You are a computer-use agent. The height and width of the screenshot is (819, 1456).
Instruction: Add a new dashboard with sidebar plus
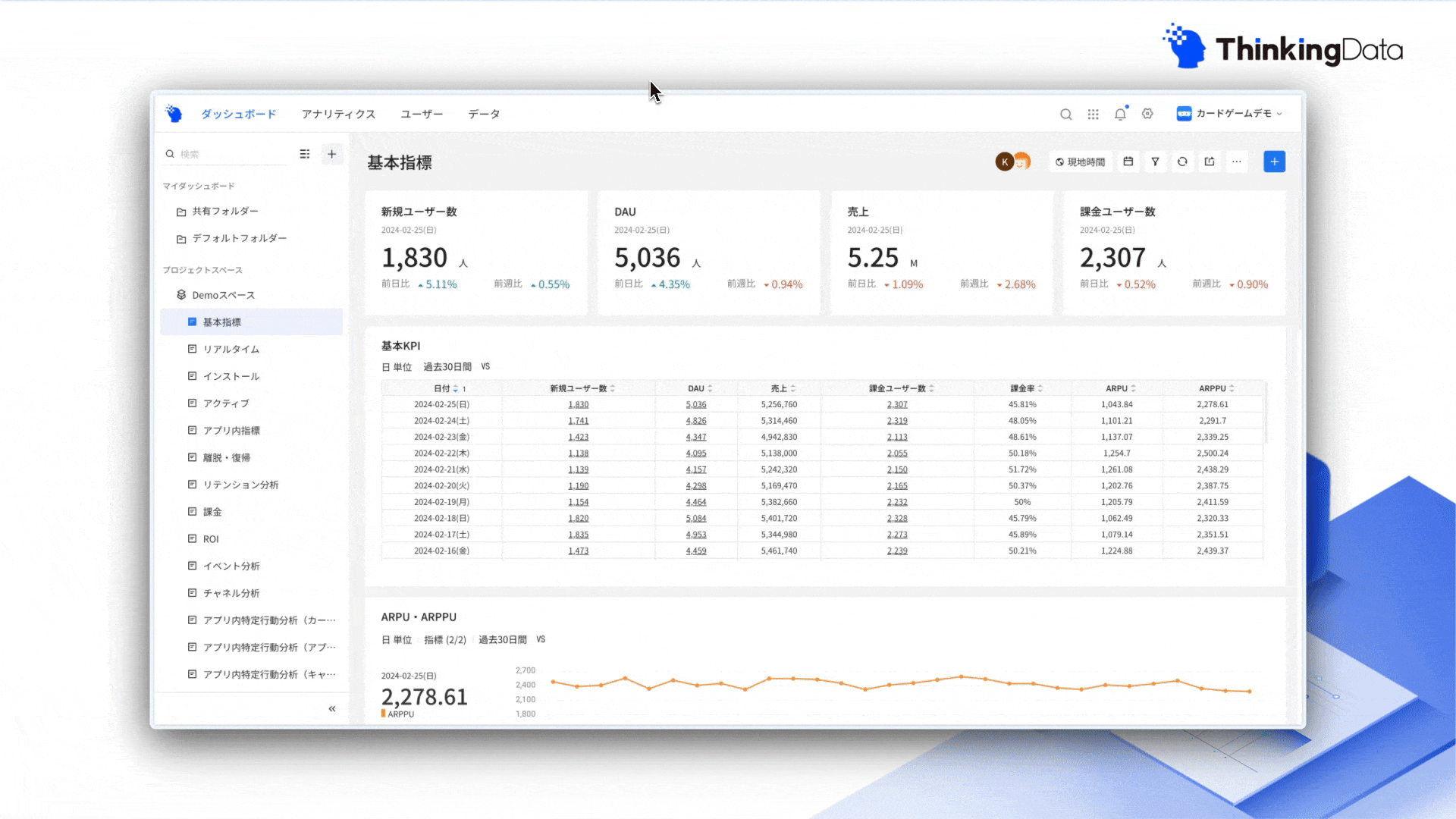[331, 154]
